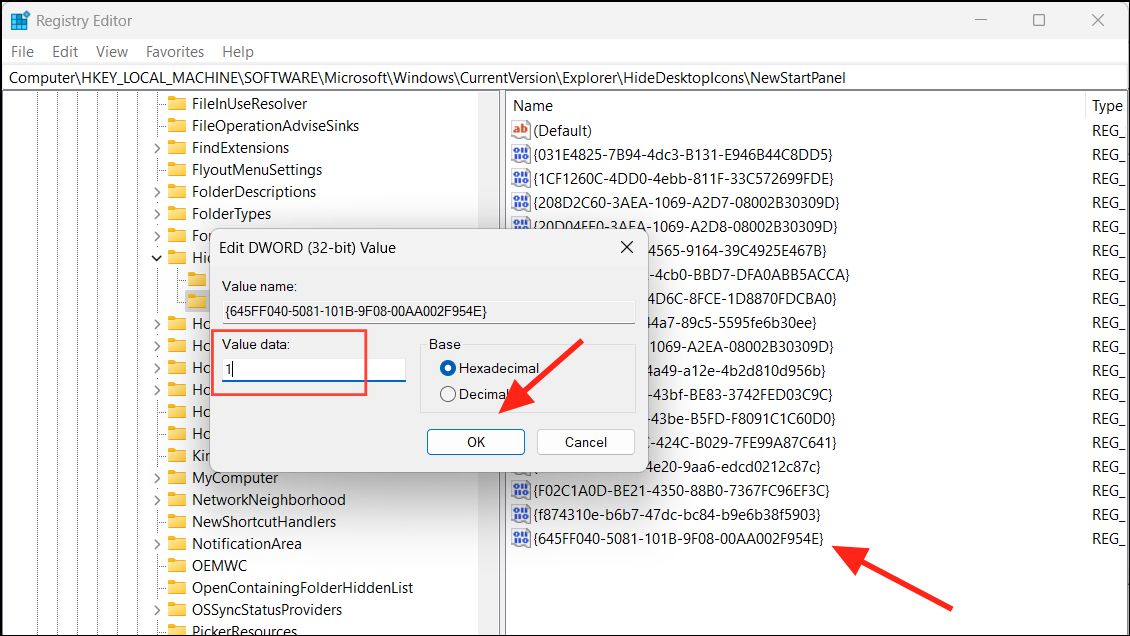Viewport: 1130px width, 636px height.
Task: Click the DWORD icon beside {031E4825-7B94-4dc3-B131-E946B44C8DD5}
Action: click(521, 154)
